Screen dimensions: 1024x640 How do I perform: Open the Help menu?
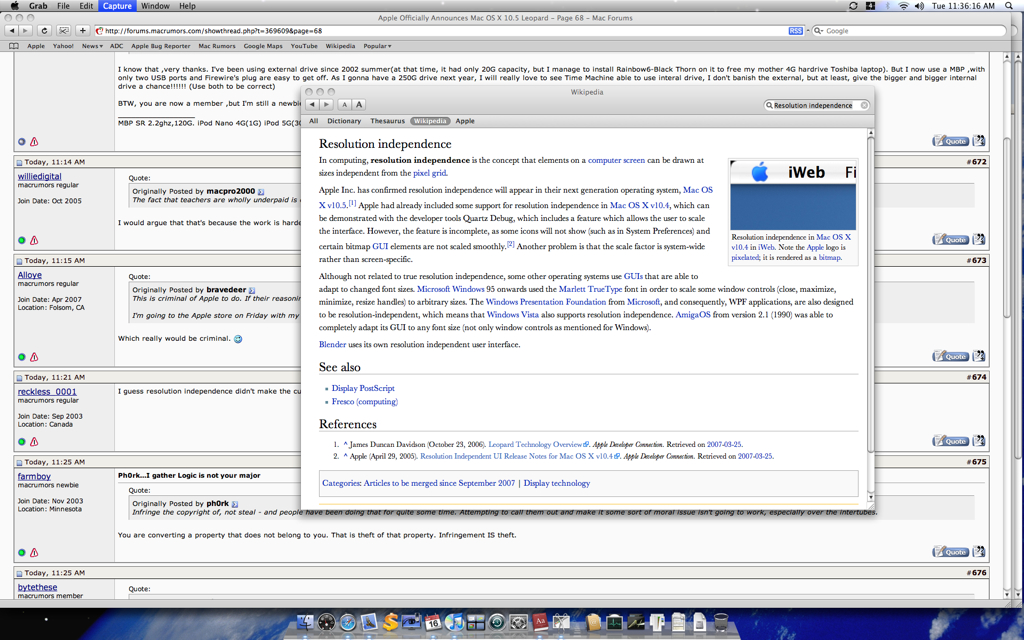coord(187,6)
